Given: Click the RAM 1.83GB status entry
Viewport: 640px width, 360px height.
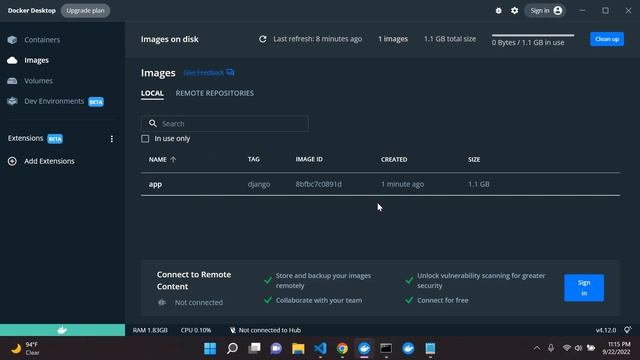Looking at the screenshot, I should click(x=150, y=330).
